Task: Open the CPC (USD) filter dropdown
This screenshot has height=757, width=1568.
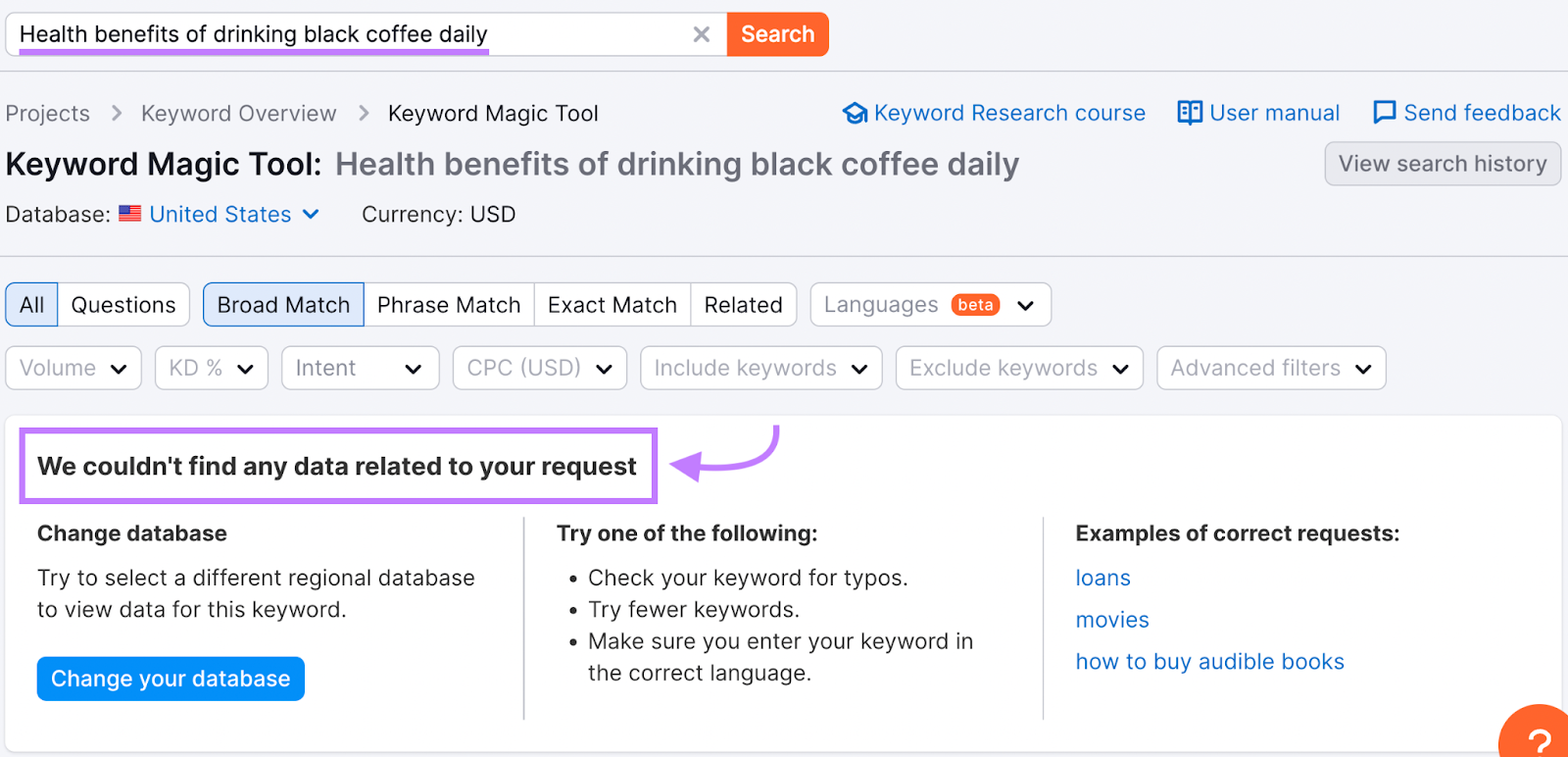Action: 540,368
